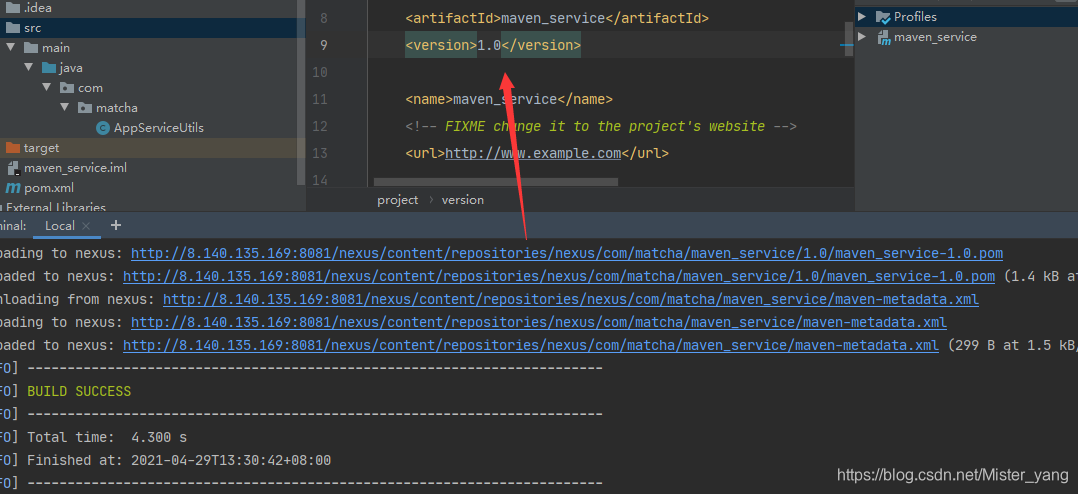This screenshot has height=494, width=1078.
Task: Expand the Profiles node in Maven panel
Action: (862, 17)
